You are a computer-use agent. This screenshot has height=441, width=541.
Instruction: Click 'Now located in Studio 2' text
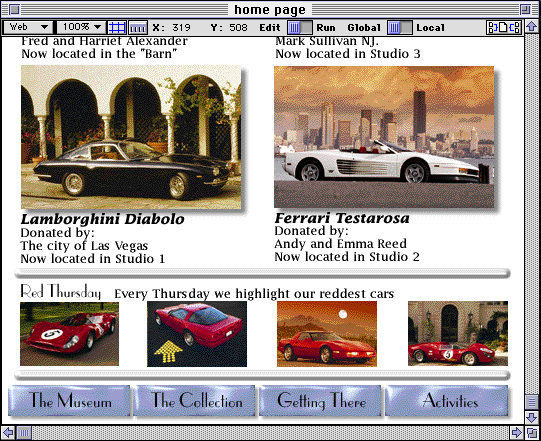[347, 257]
